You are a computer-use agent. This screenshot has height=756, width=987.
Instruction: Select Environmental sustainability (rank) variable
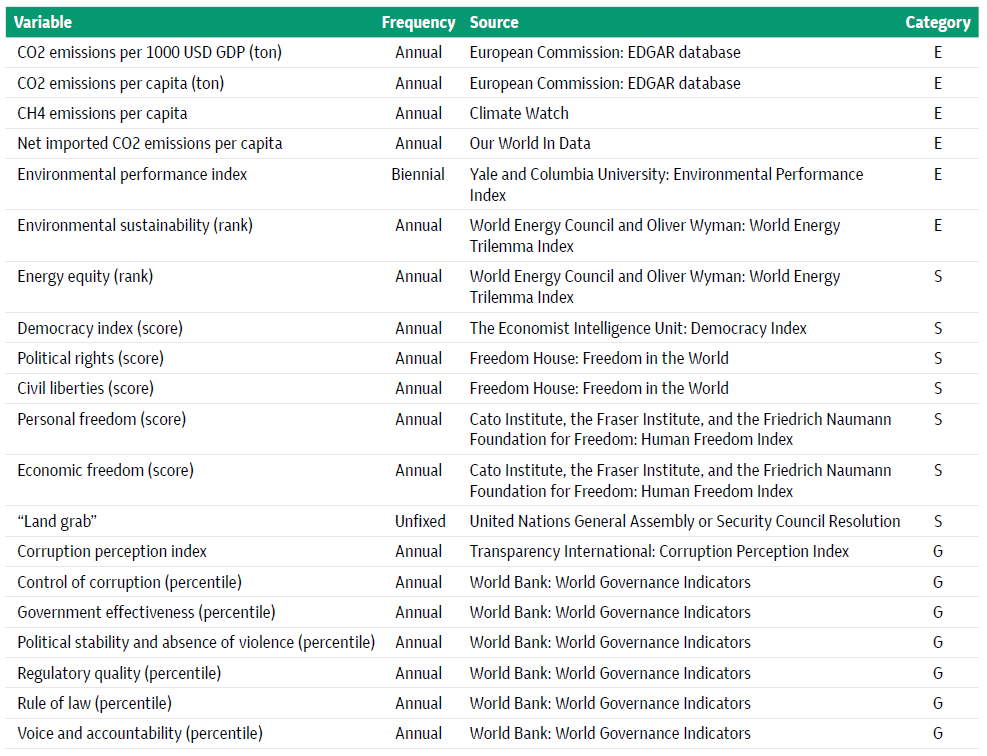[135, 225]
